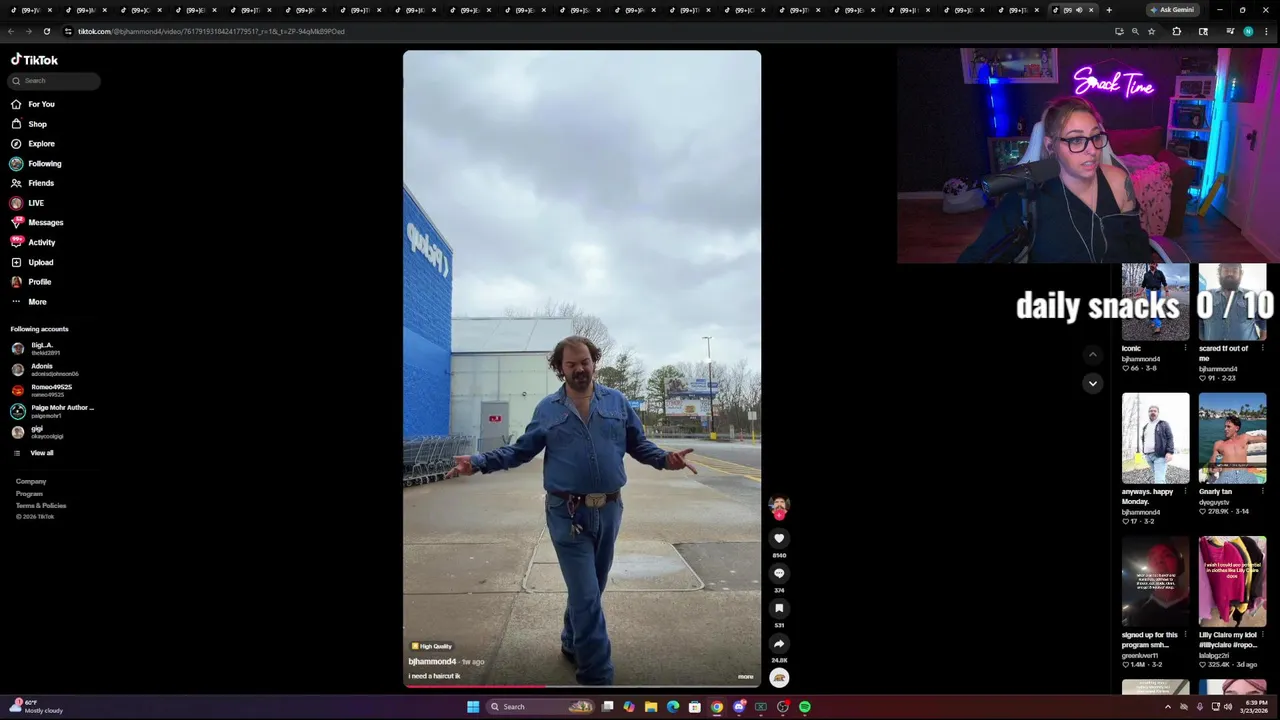This screenshot has width=1280, height=720.
Task: Open followed account Paige Mohr Author
Action: point(52,411)
